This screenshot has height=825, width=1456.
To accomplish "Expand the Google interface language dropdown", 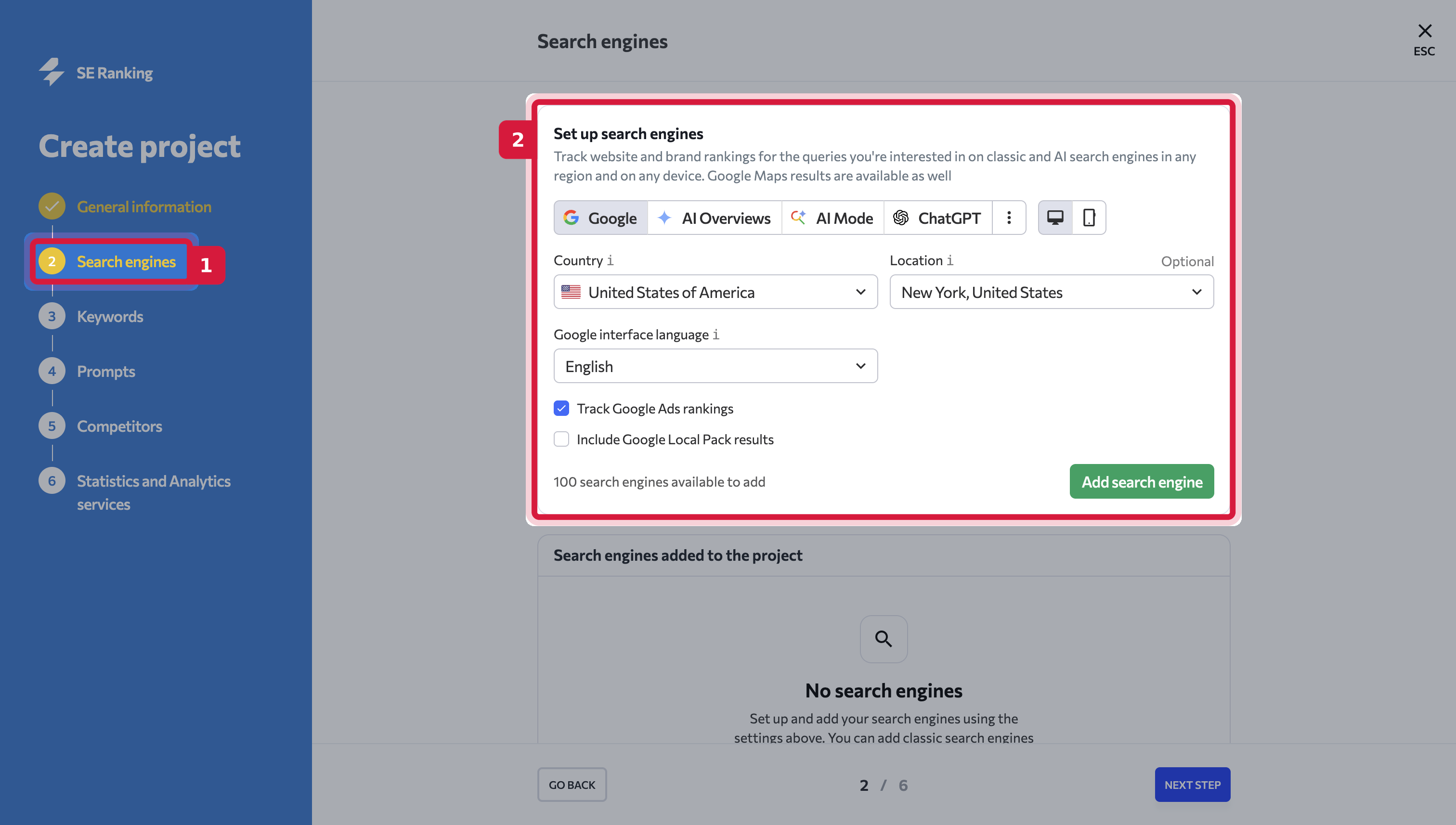I will [715, 366].
